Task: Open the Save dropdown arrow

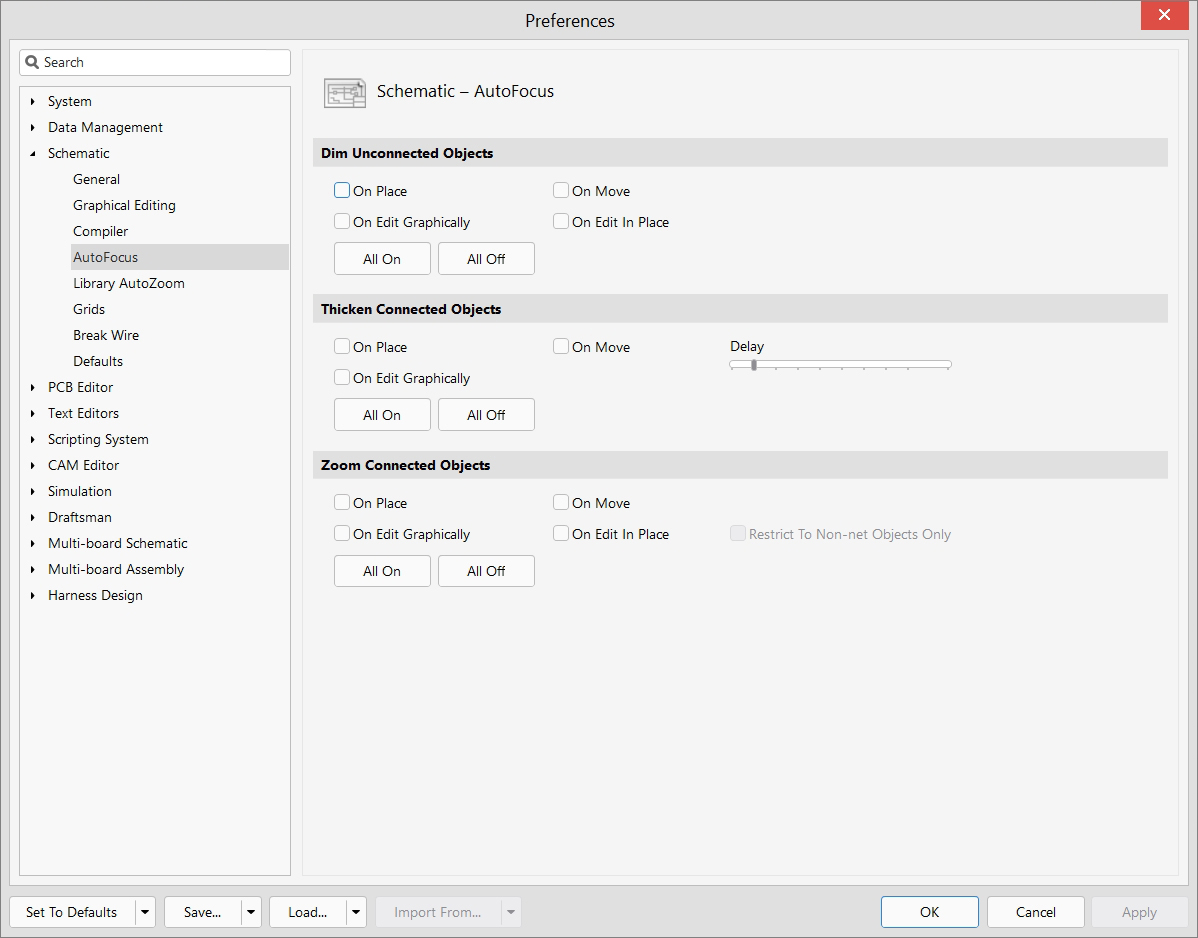Action: click(x=251, y=912)
